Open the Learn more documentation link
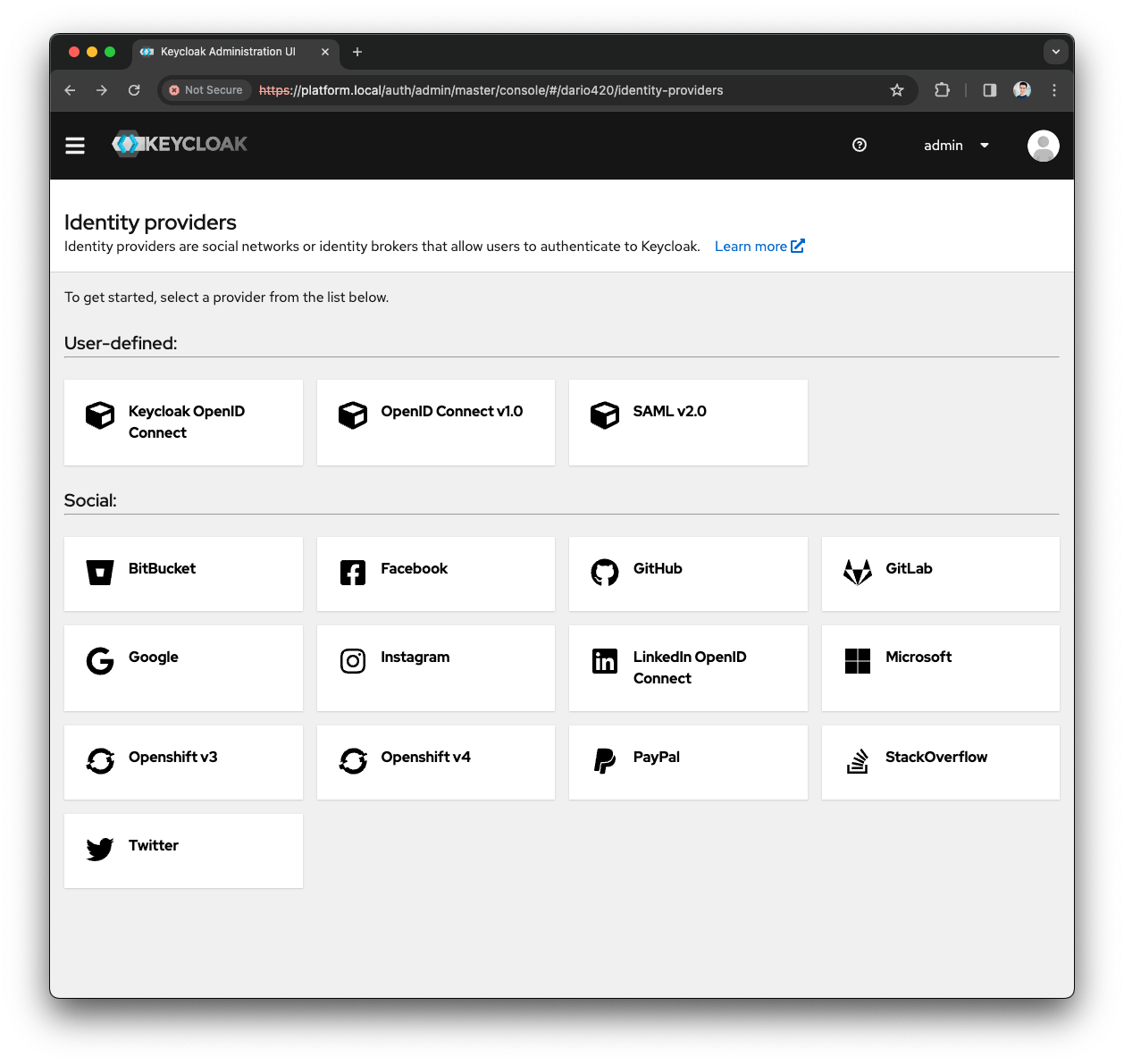Image resolution: width=1124 pixels, height=1064 pixels. pos(759,246)
